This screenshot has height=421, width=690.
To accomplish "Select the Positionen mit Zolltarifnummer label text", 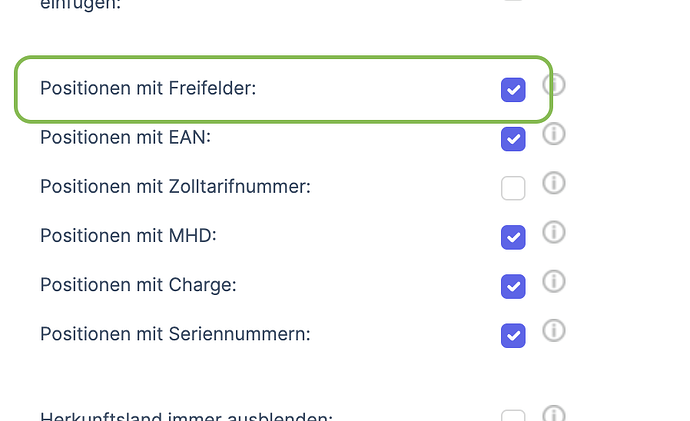I will click(x=175, y=187).
